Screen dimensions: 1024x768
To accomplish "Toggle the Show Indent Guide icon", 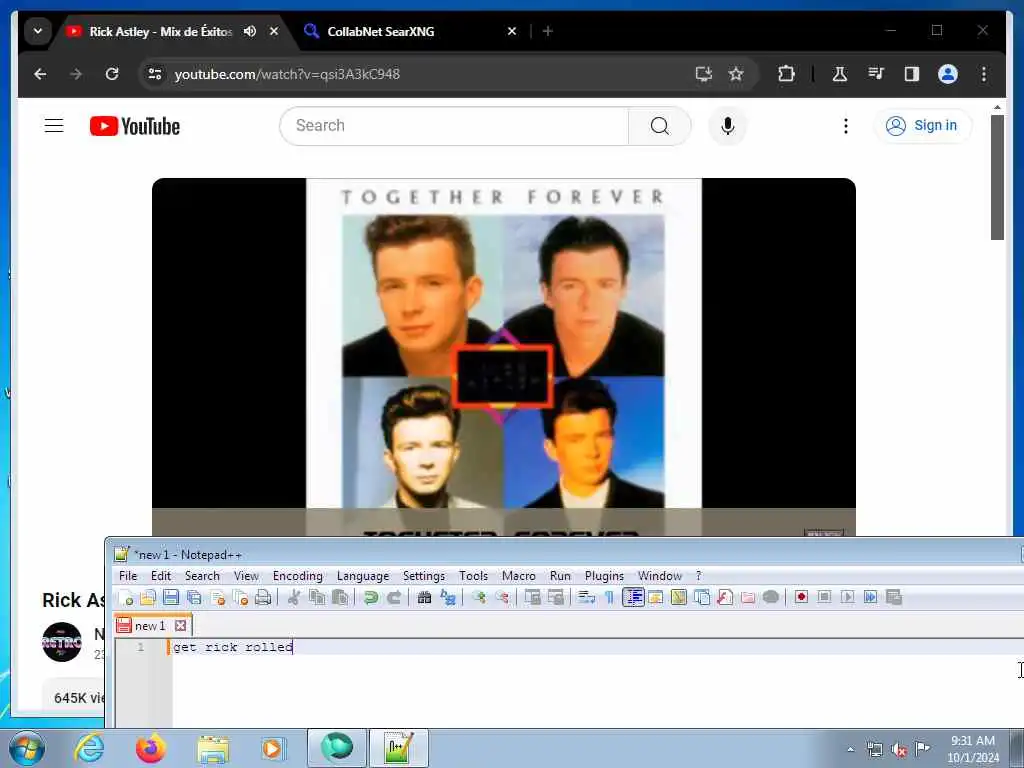I will [633, 598].
